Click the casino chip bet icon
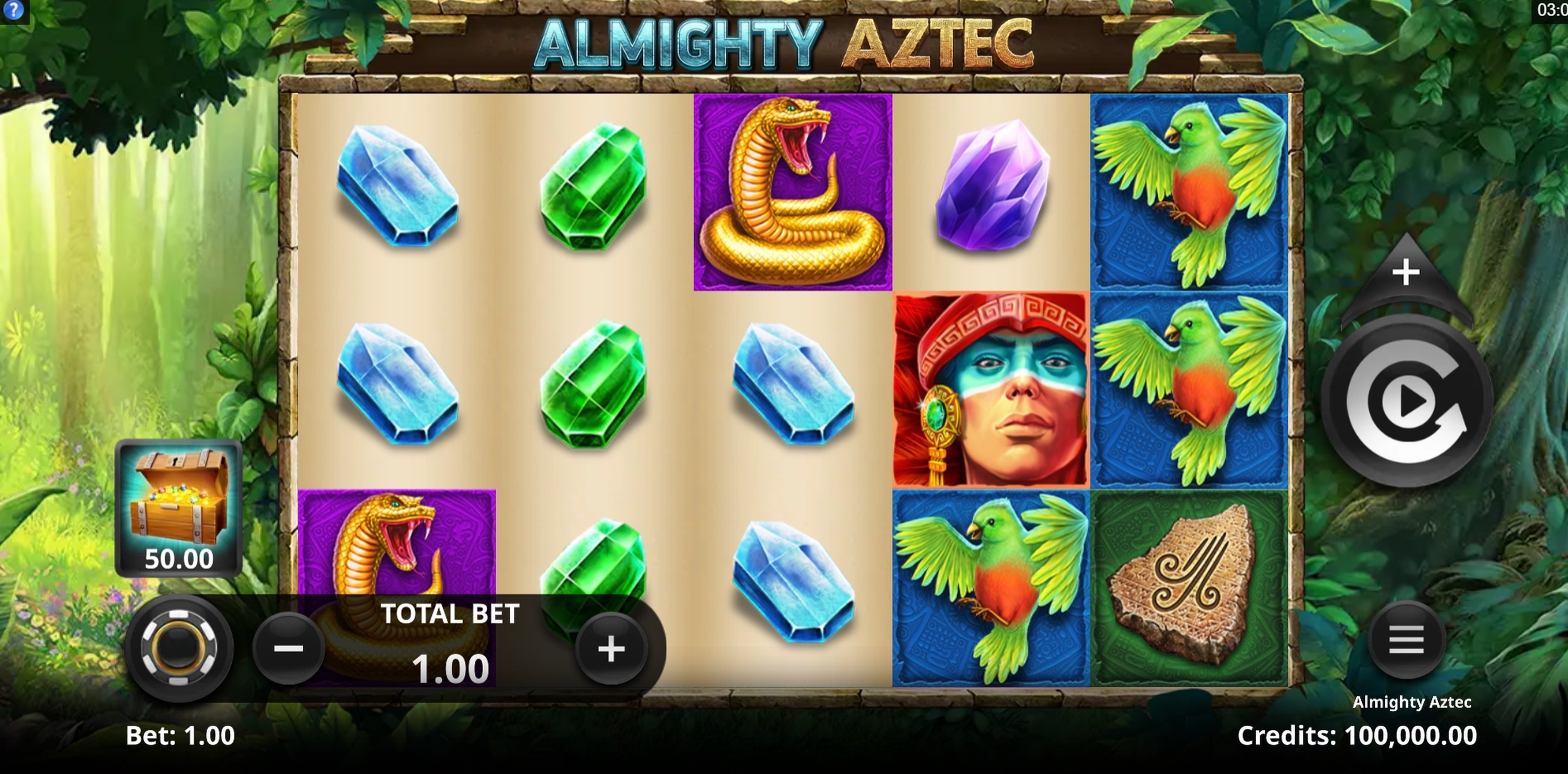 179,647
